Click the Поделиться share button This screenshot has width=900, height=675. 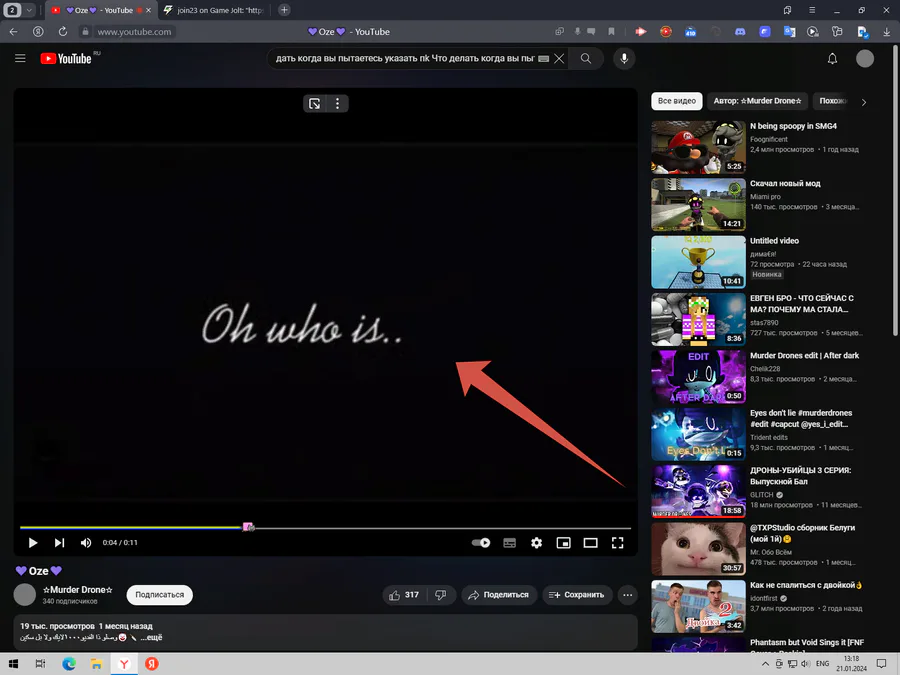click(x=498, y=595)
